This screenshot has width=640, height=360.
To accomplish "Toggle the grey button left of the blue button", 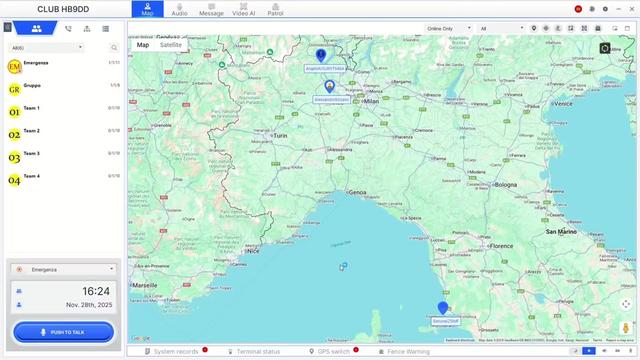I will pyautogui.click(x=575, y=351).
